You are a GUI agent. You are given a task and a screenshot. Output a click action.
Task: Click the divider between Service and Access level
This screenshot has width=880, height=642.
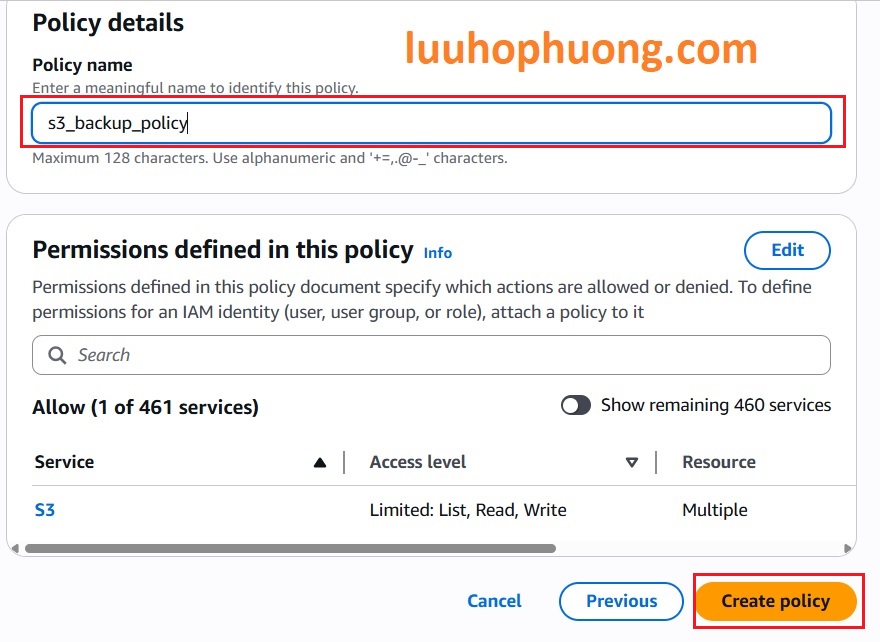[x=344, y=462]
